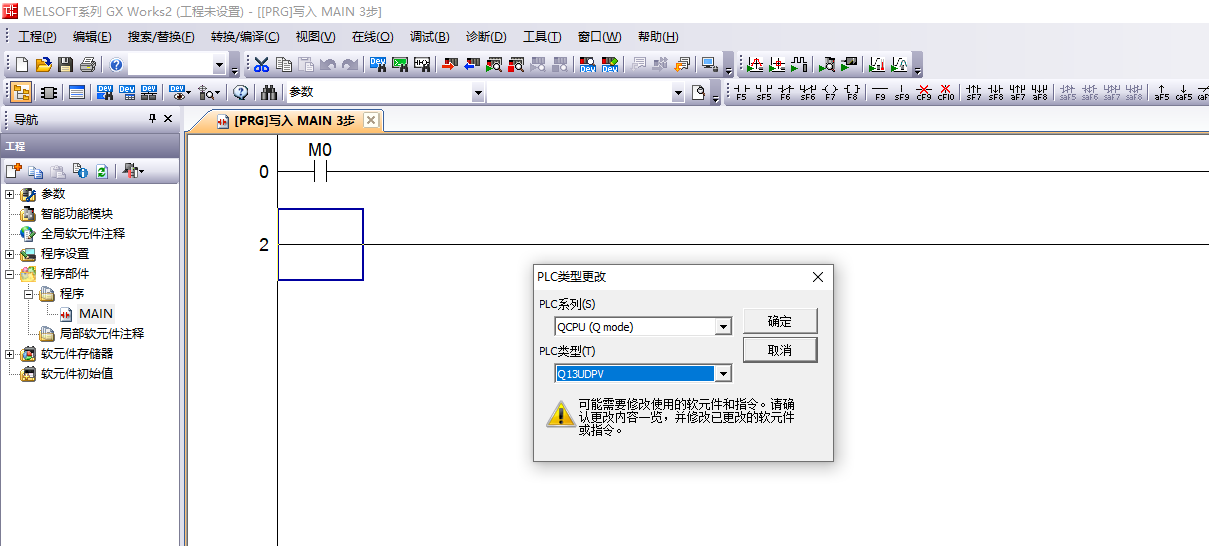Viewport: 1209px width, 546px height.
Task: Click the Save project icon
Action: (x=65, y=65)
